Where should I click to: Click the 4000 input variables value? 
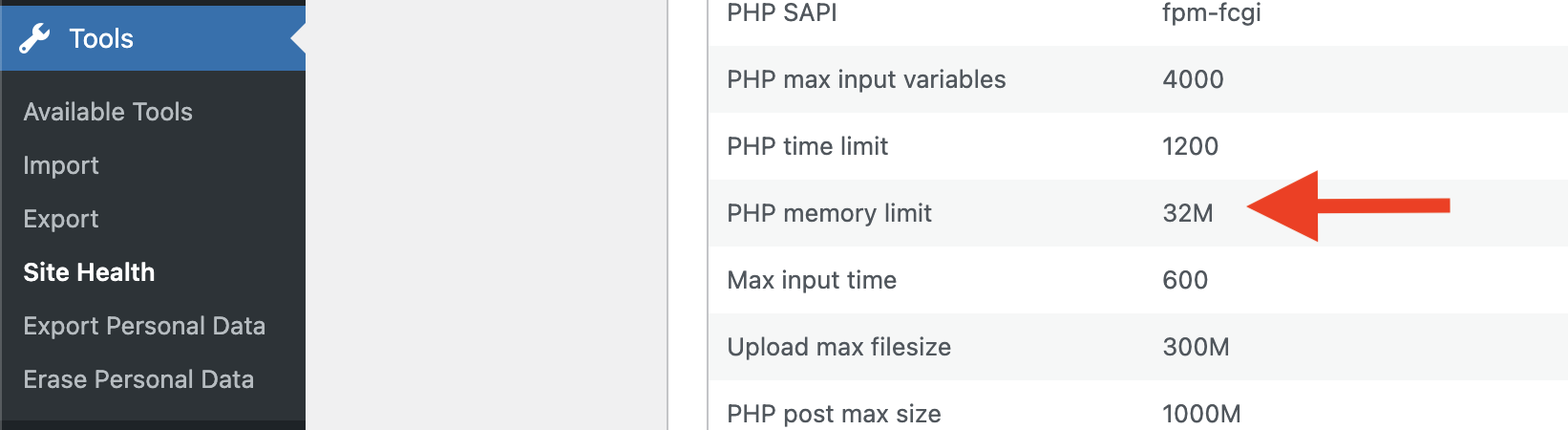click(x=1193, y=79)
